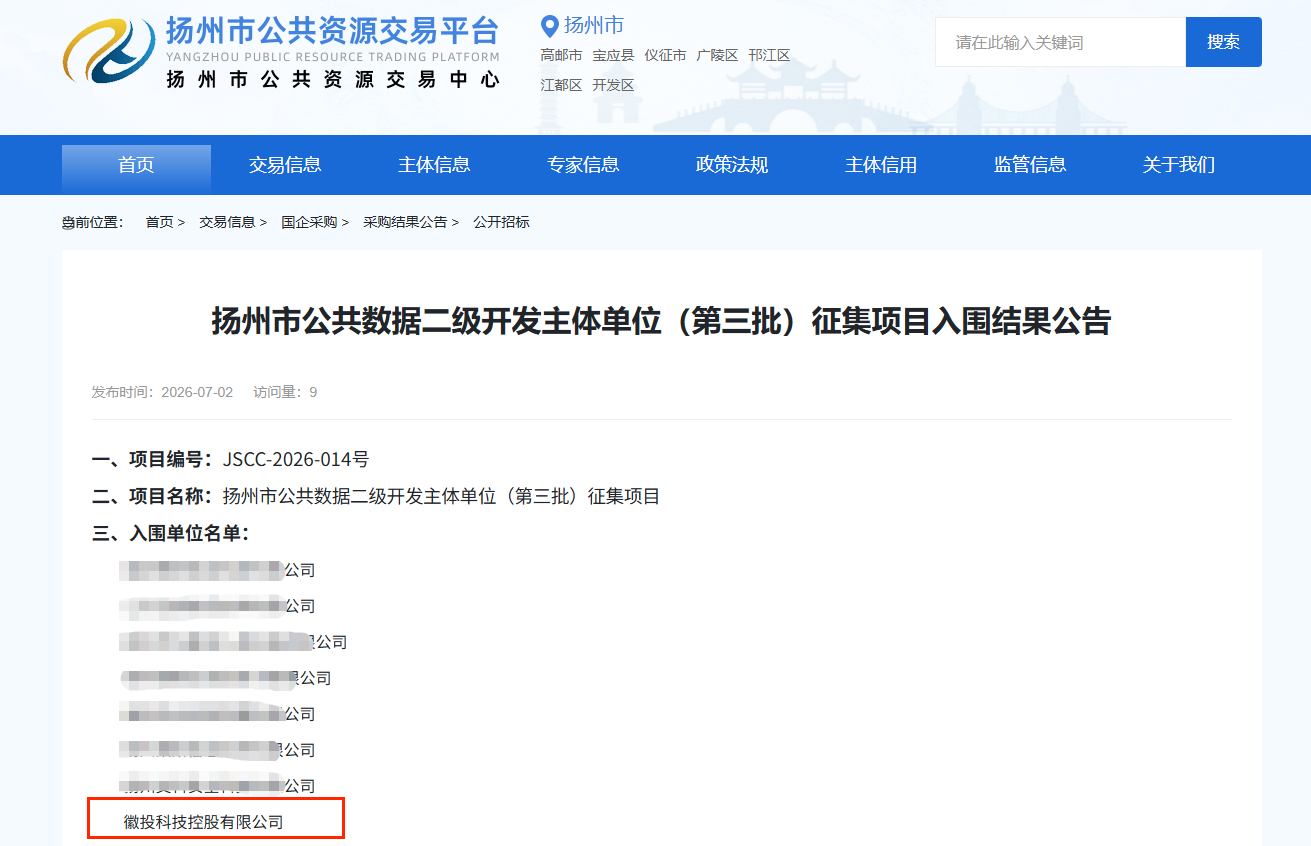Open the 专家信息 navigation menu
This screenshot has width=1311, height=846.
pyautogui.click(x=583, y=165)
